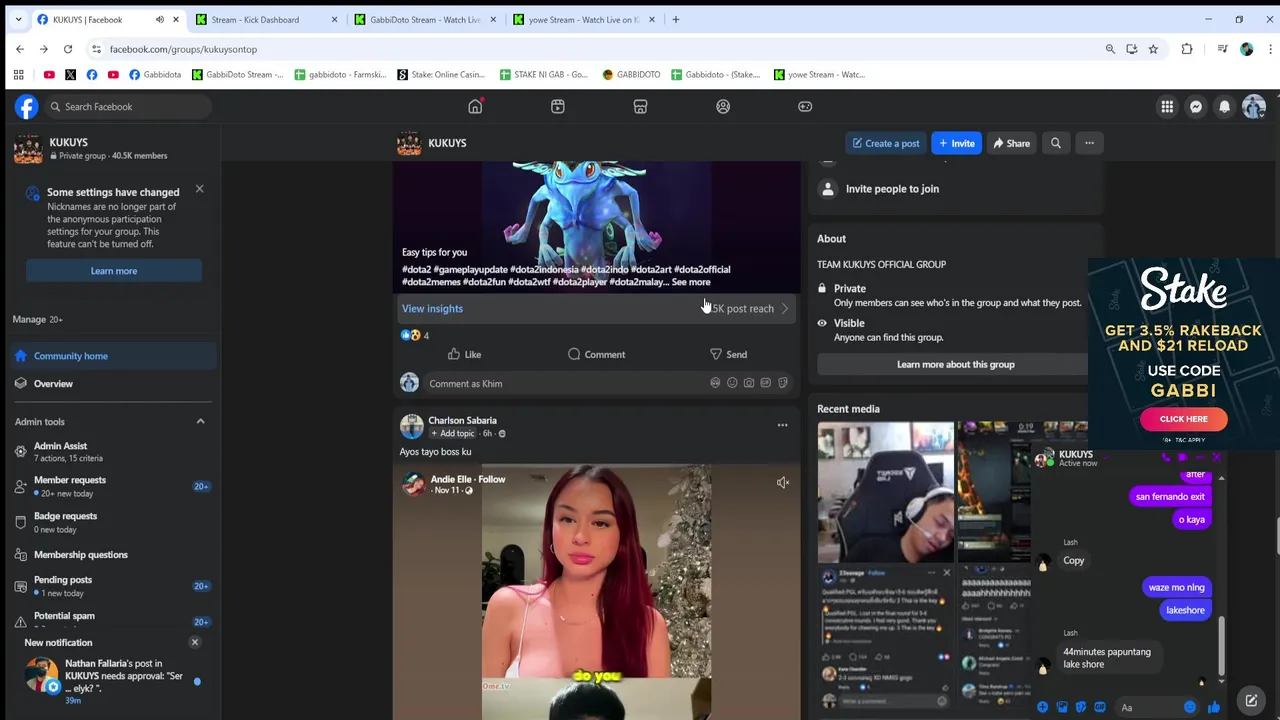Viewport: 1280px width, 720px height.
Task: Send thumbs-up like in chat
Action: 1213,707
